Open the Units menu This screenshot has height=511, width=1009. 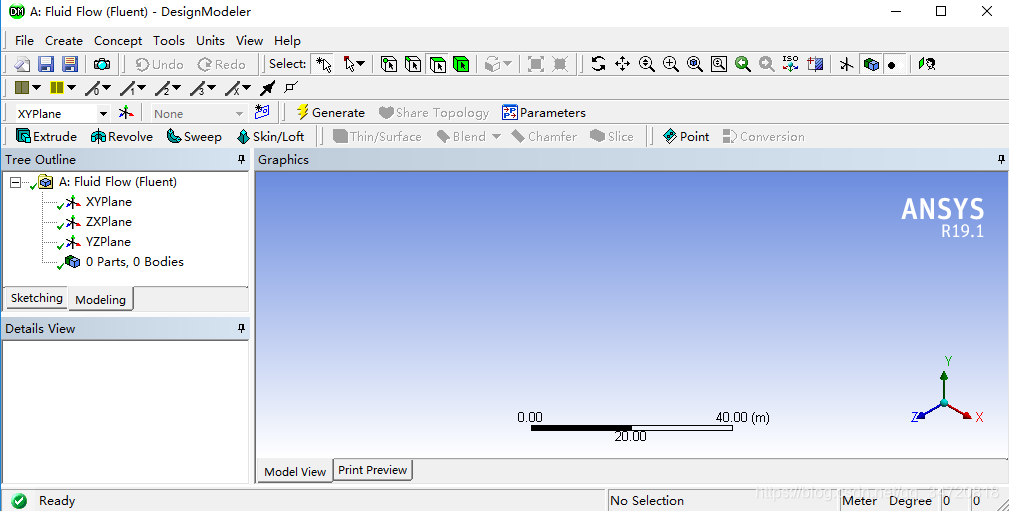[x=210, y=41]
